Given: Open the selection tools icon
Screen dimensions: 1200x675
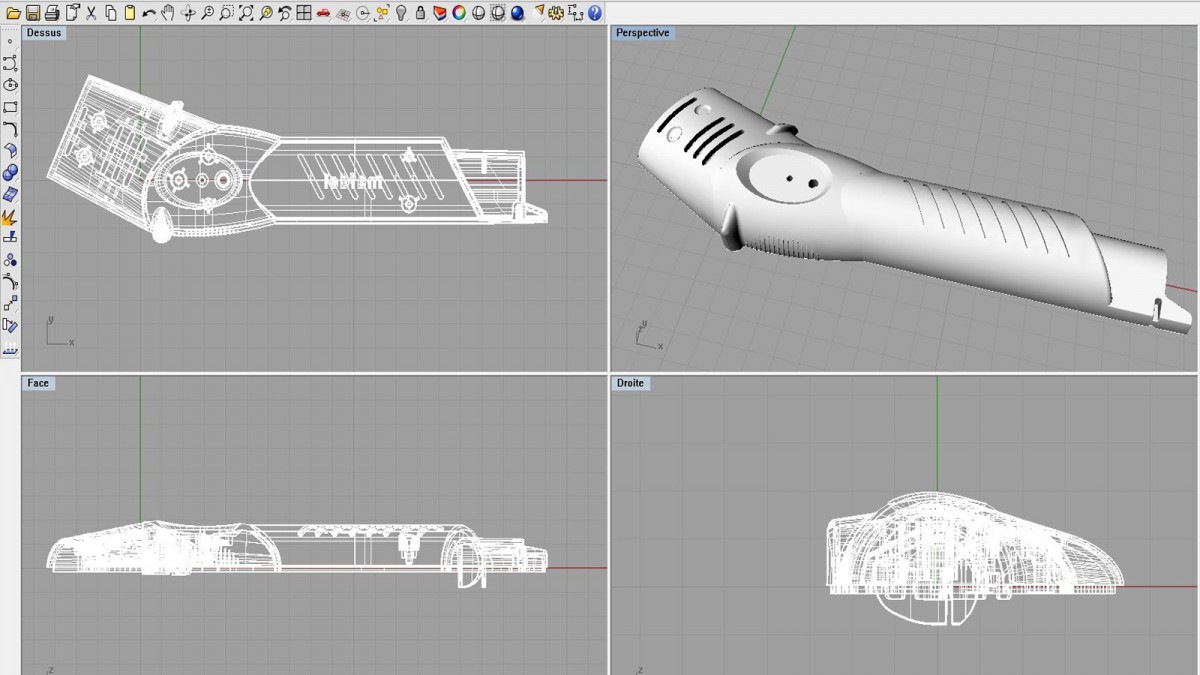Looking at the screenshot, I should [x=382, y=13].
